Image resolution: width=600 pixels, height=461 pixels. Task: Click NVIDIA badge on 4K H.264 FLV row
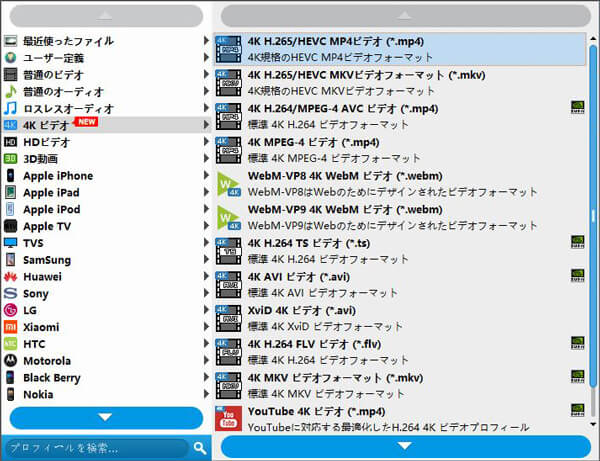(x=577, y=343)
